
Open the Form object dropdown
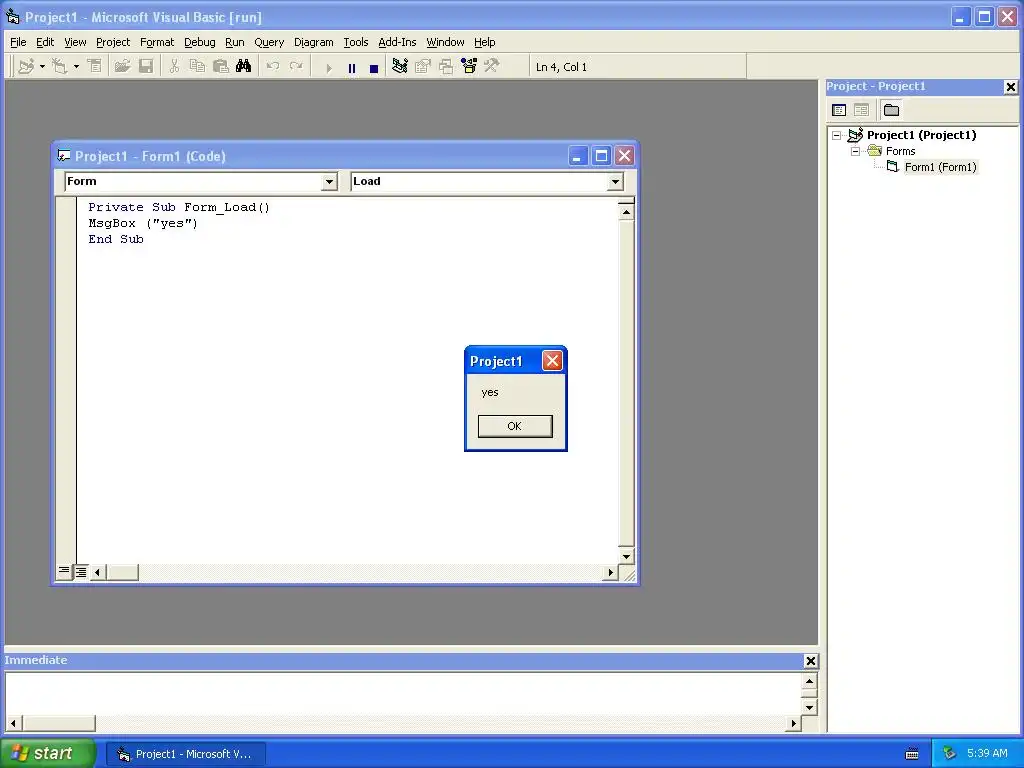tap(330, 182)
